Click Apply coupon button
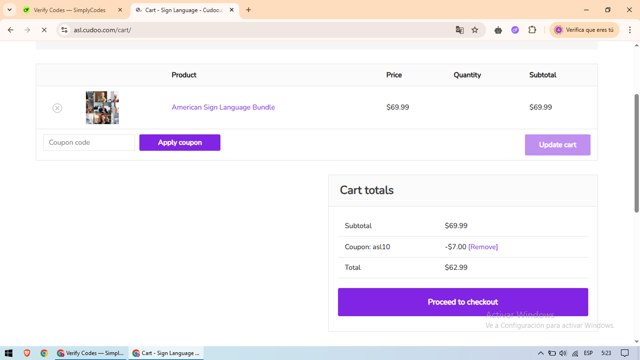This screenshot has height=360, width=640. (180, 142)
